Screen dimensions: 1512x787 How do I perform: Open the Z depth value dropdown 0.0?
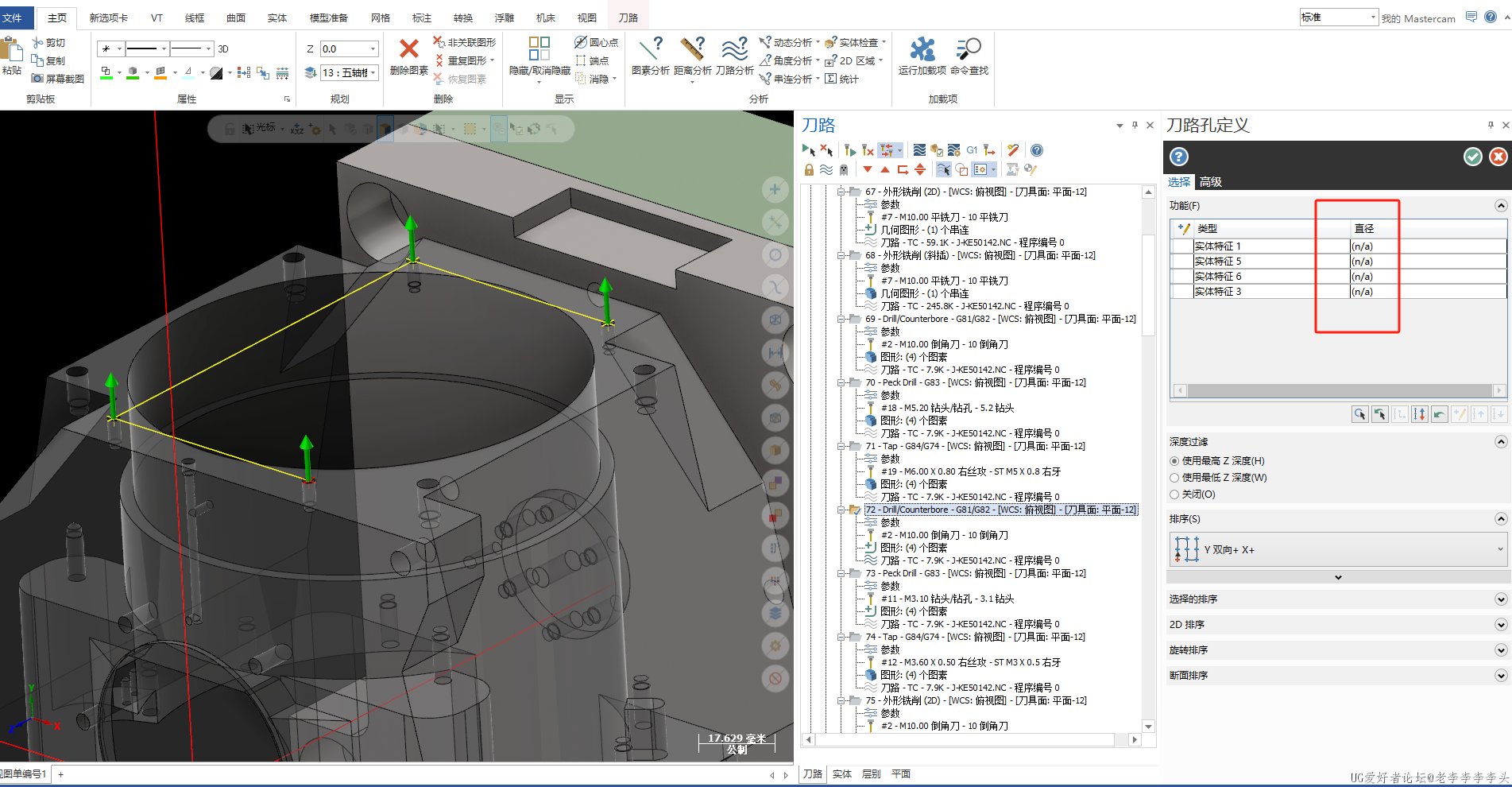point(373,49)
